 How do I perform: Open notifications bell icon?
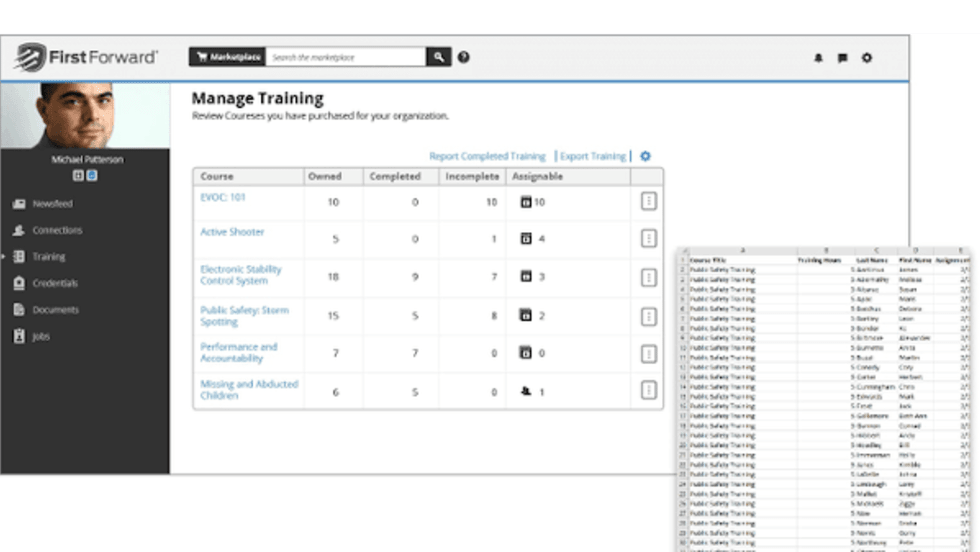coord(818,58)
